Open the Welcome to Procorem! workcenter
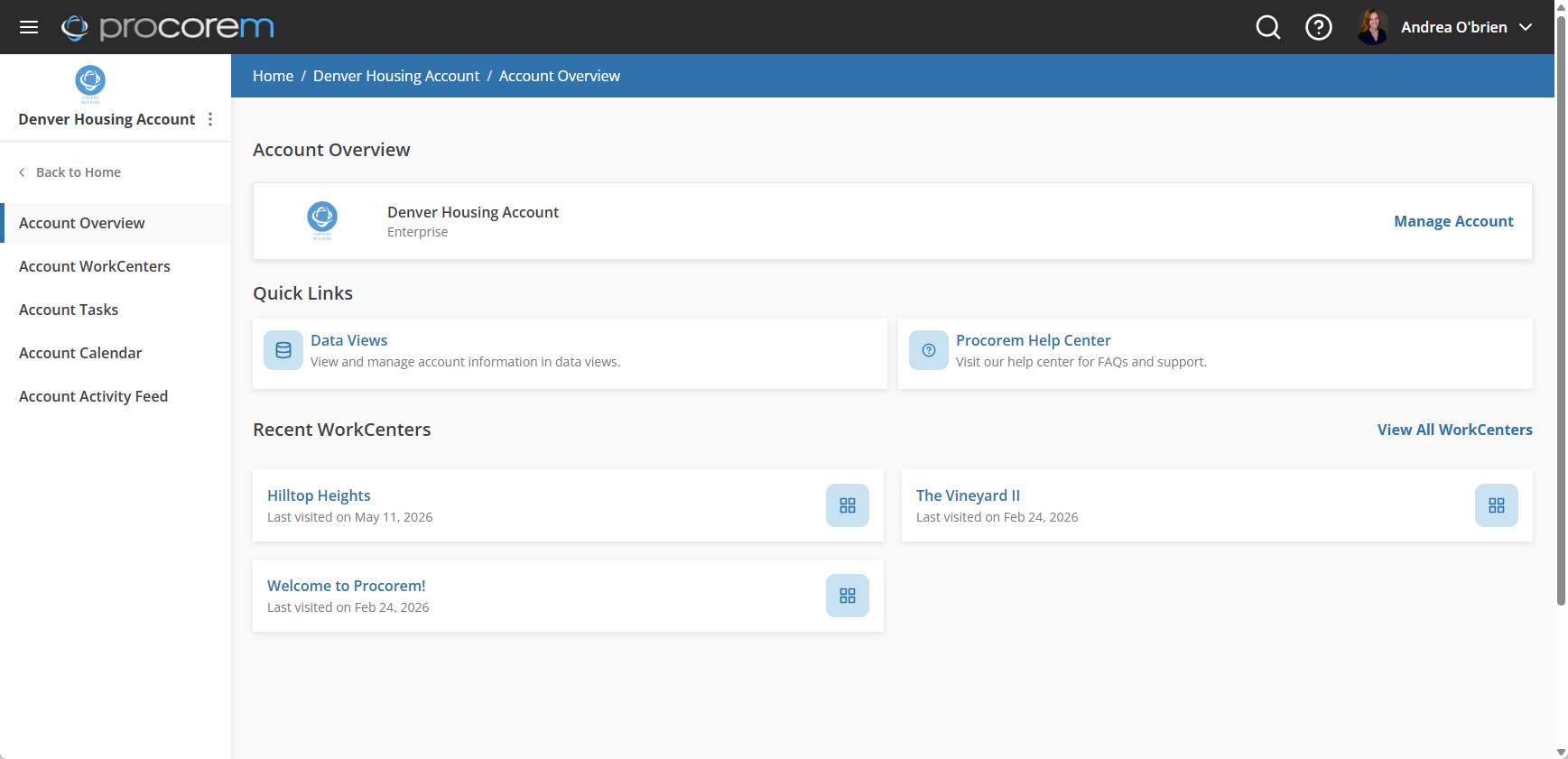Image resolution: width=1568 pixels, height=759 pixels. pos(347,586)
